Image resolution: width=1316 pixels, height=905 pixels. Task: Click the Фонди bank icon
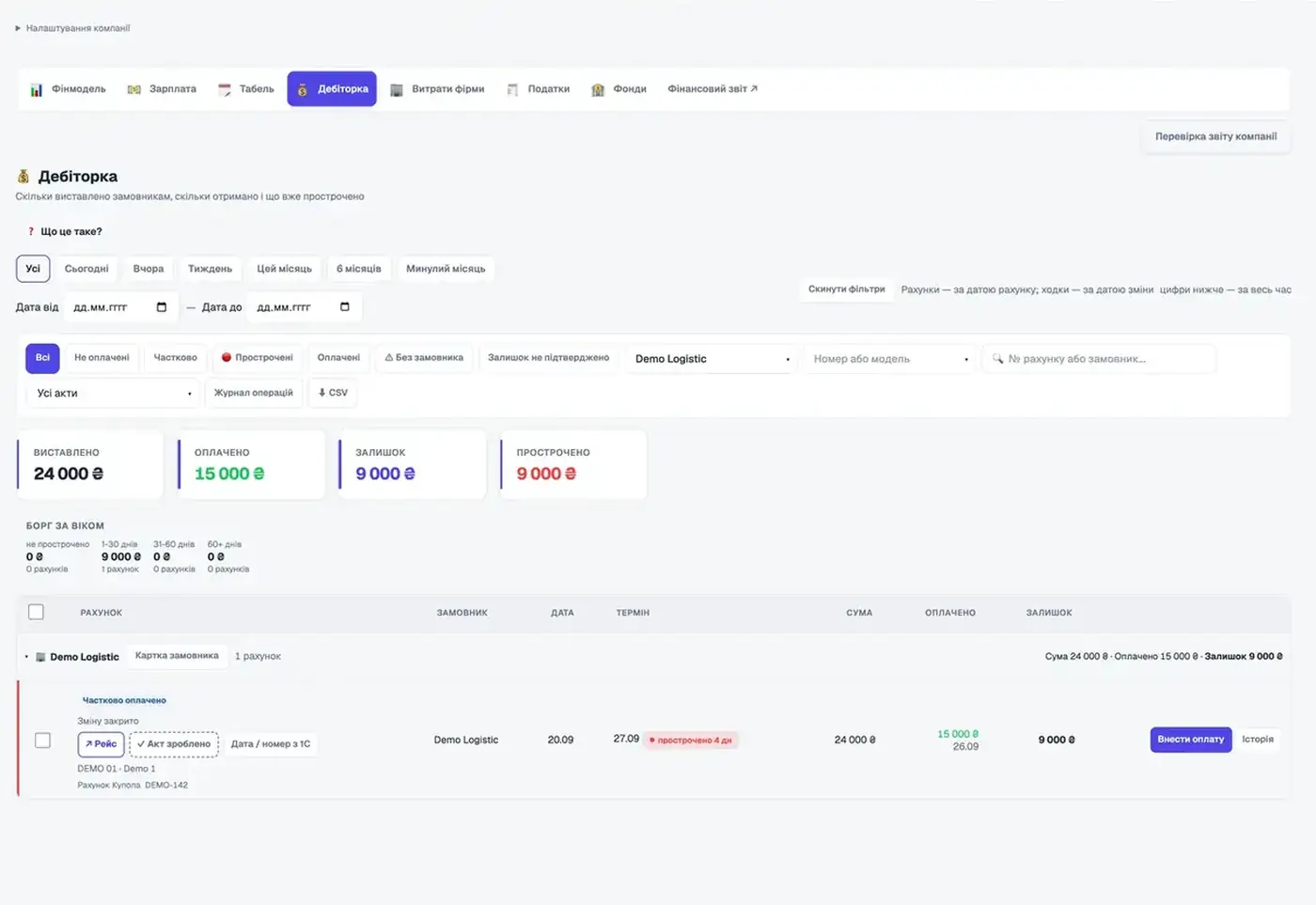(x=598, y=89)
